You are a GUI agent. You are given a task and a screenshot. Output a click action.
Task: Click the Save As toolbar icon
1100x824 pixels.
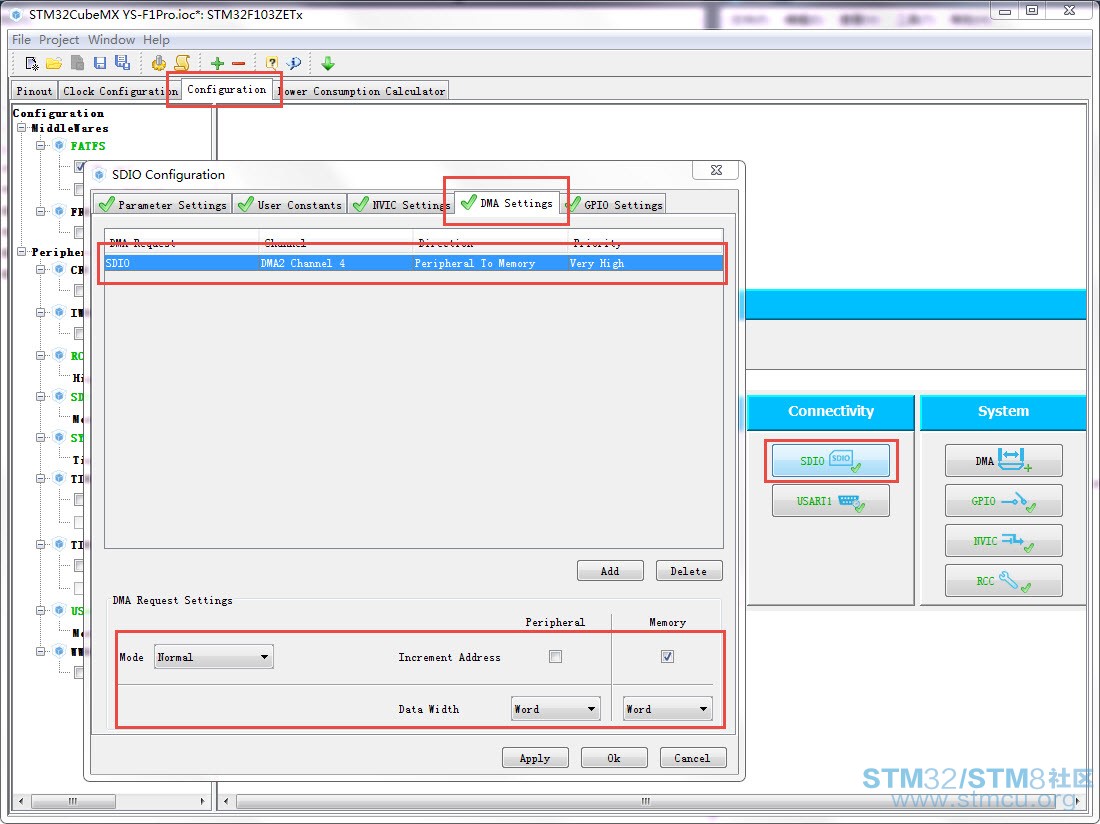pyautogui.click(x=123, y=62)
